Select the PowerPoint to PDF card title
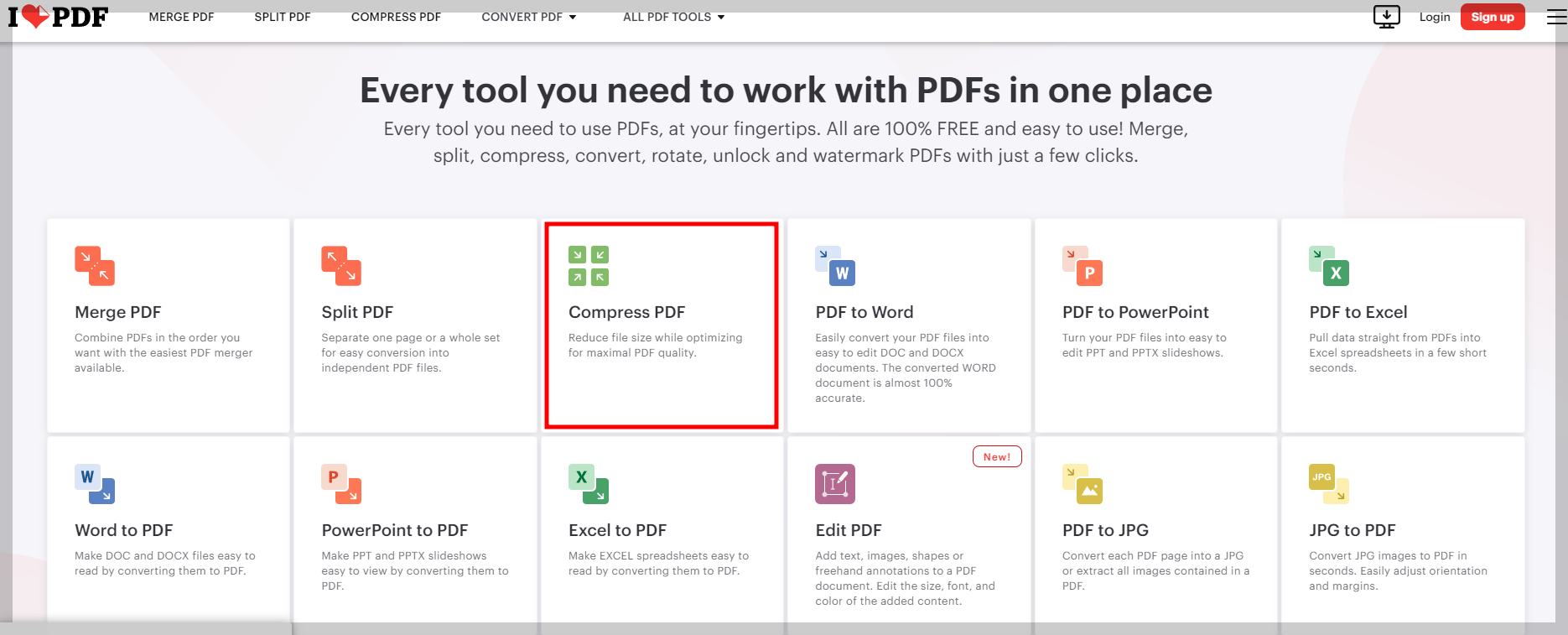The image size is (1568, 635). point(395,530)
